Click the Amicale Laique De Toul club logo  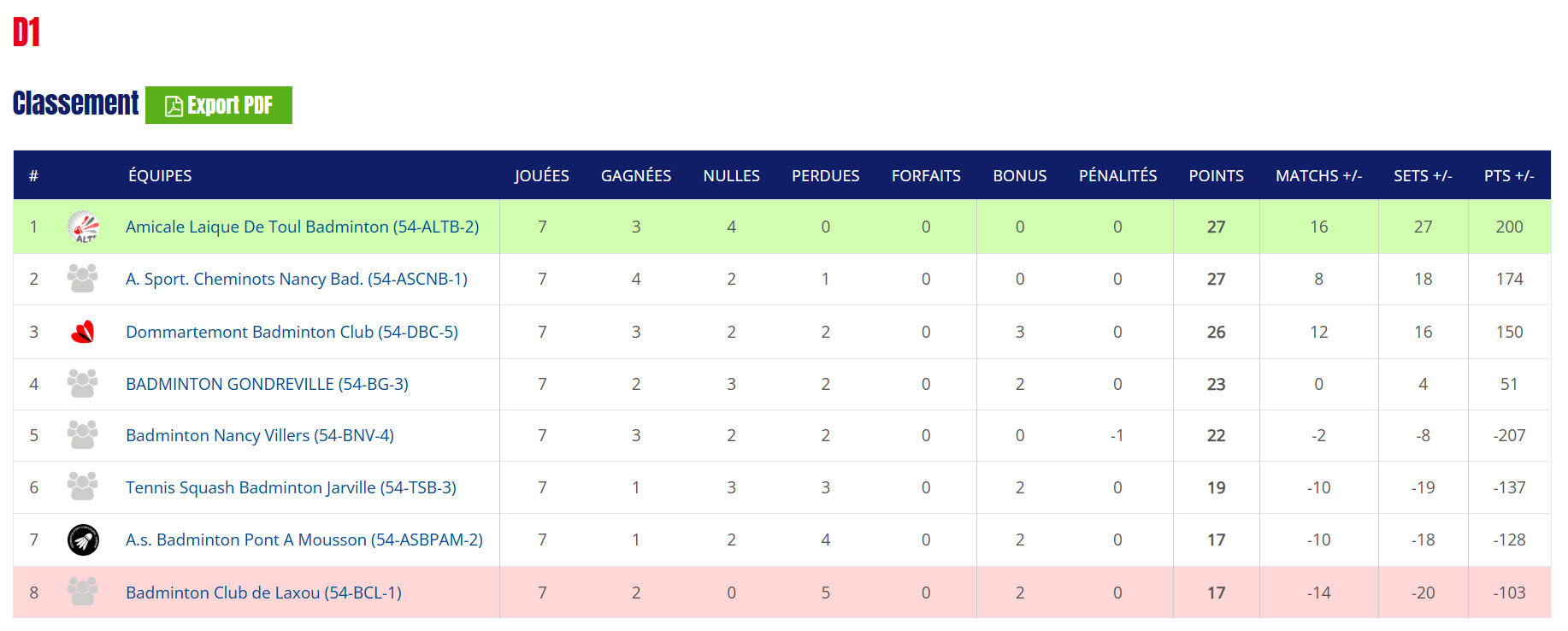click(83, 227)
